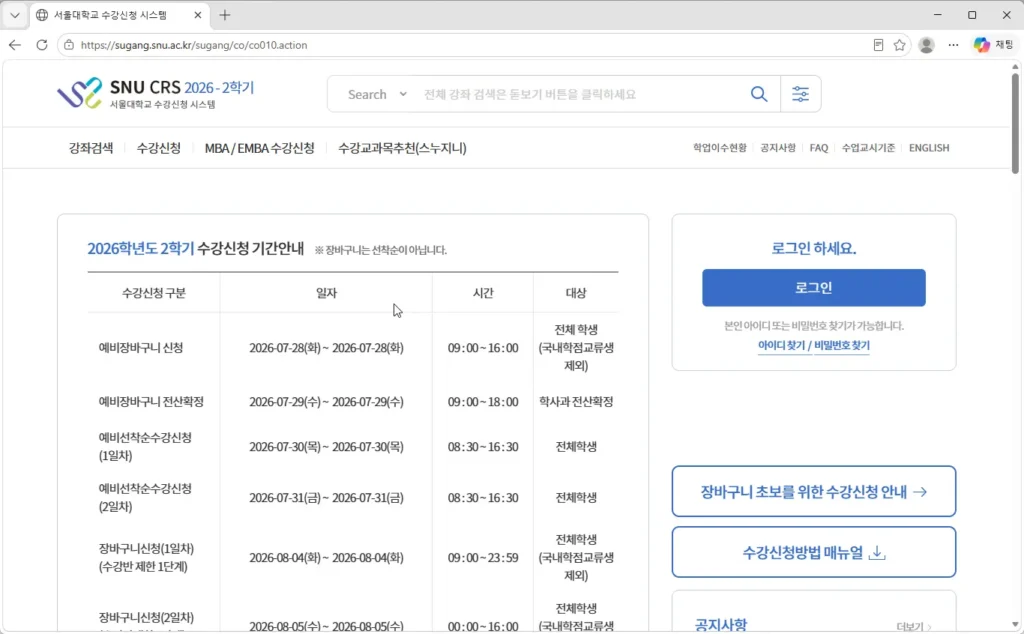Click the magnifier search icon
Viewport: 1024px width, 634px height.
[x=758, y=94]
